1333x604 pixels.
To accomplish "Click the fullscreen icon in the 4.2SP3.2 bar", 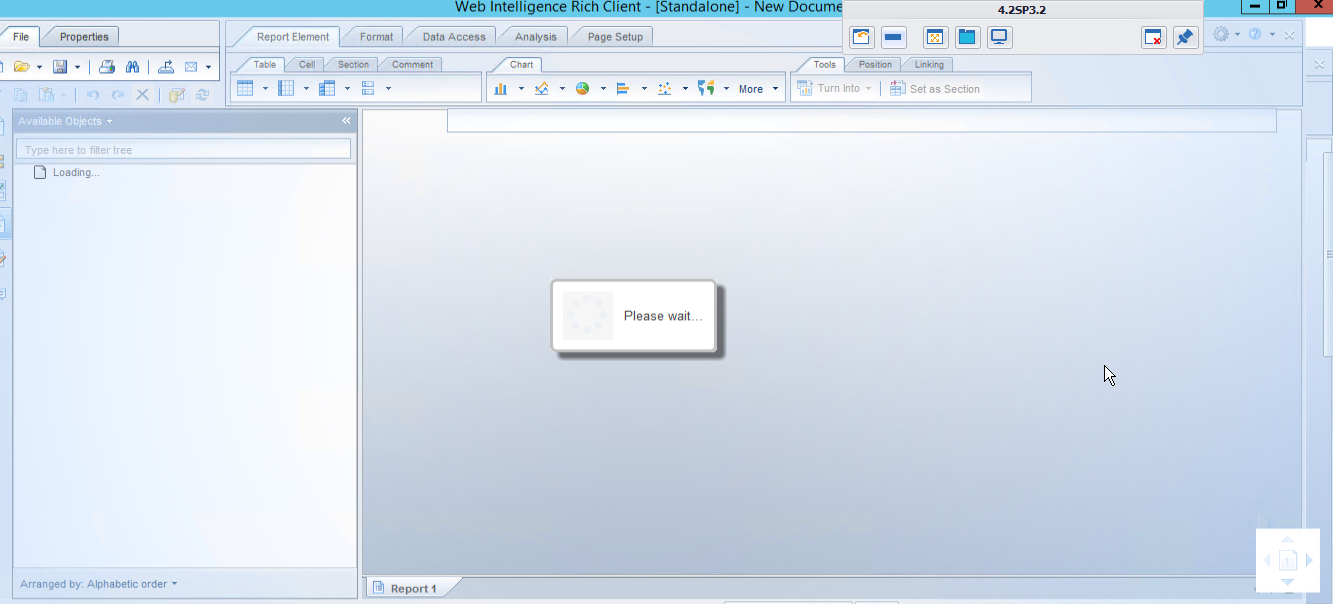I will coord(935,38).
